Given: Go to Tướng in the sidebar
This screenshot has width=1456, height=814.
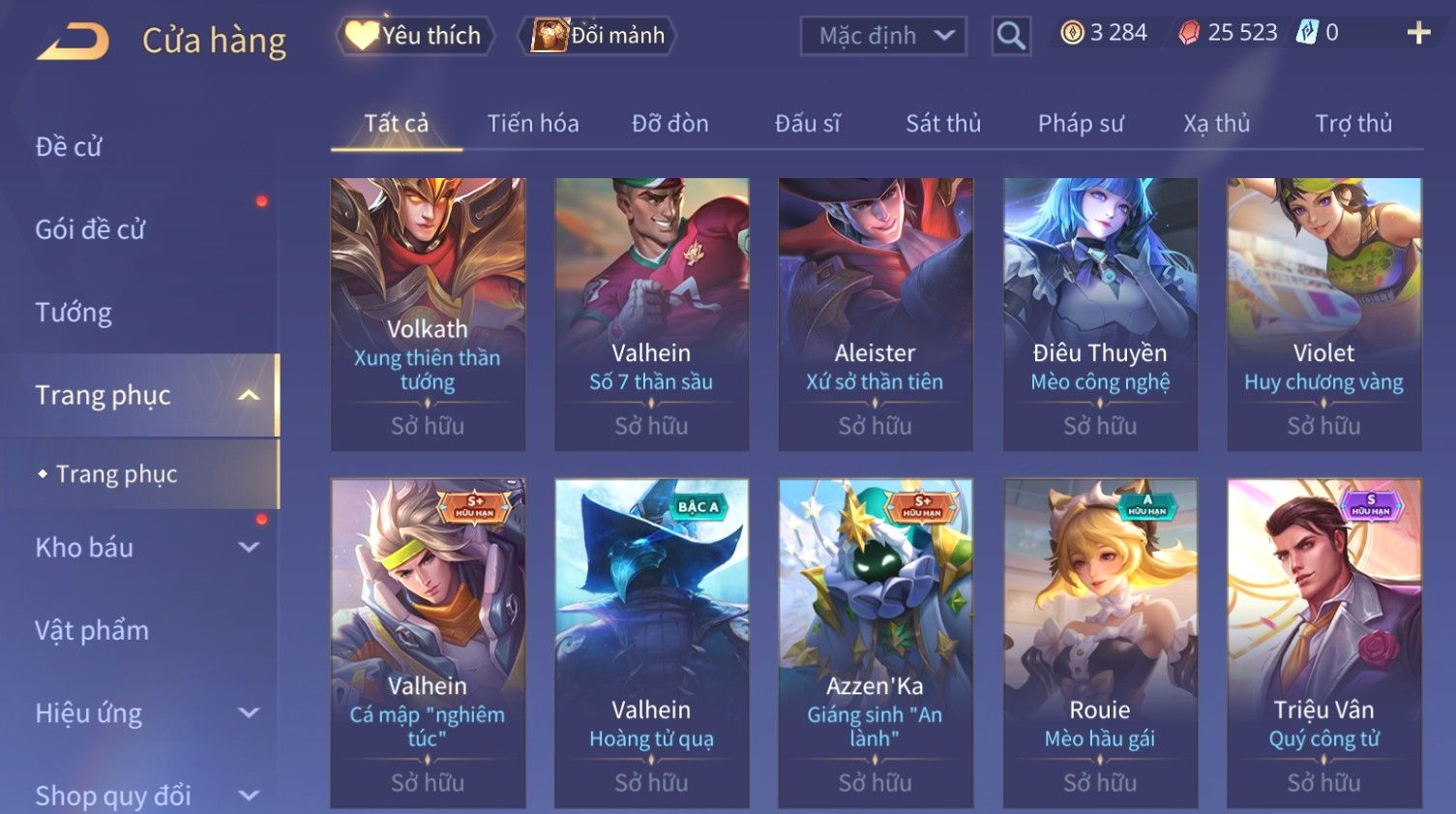Looking at the screenshot, I should (74, 313).
